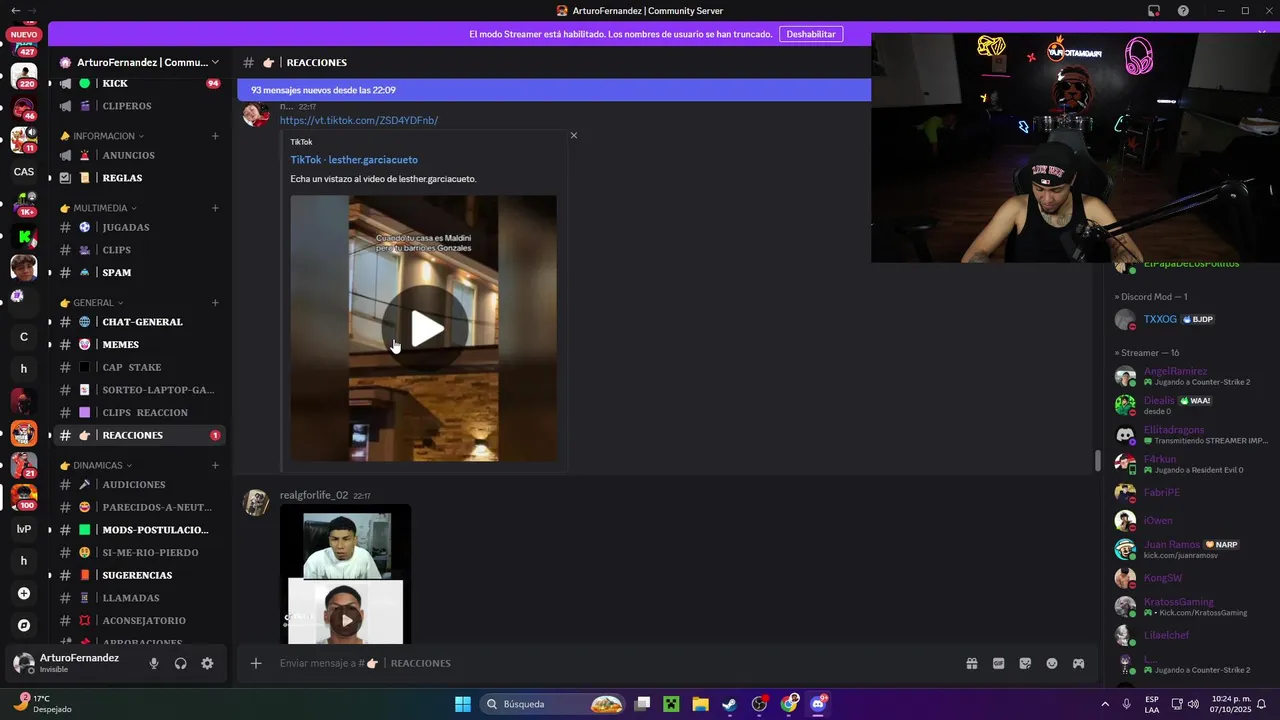Open Windows Start menu
This screenshot has height=720, width=1280.
463,704
